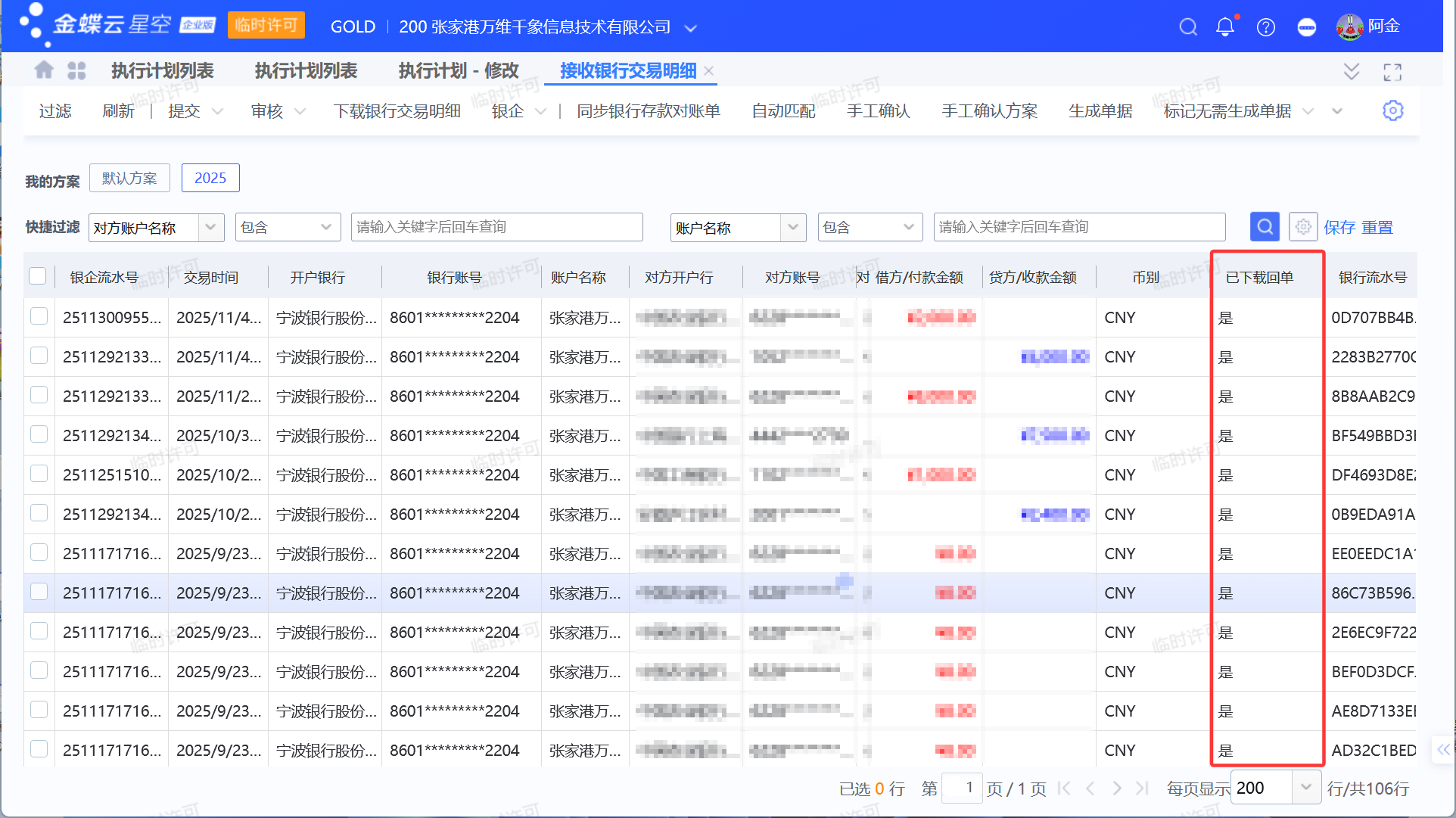Expand the company selector chevron
The height and width of the screenshot is (818, 1456).
[690, 28]
